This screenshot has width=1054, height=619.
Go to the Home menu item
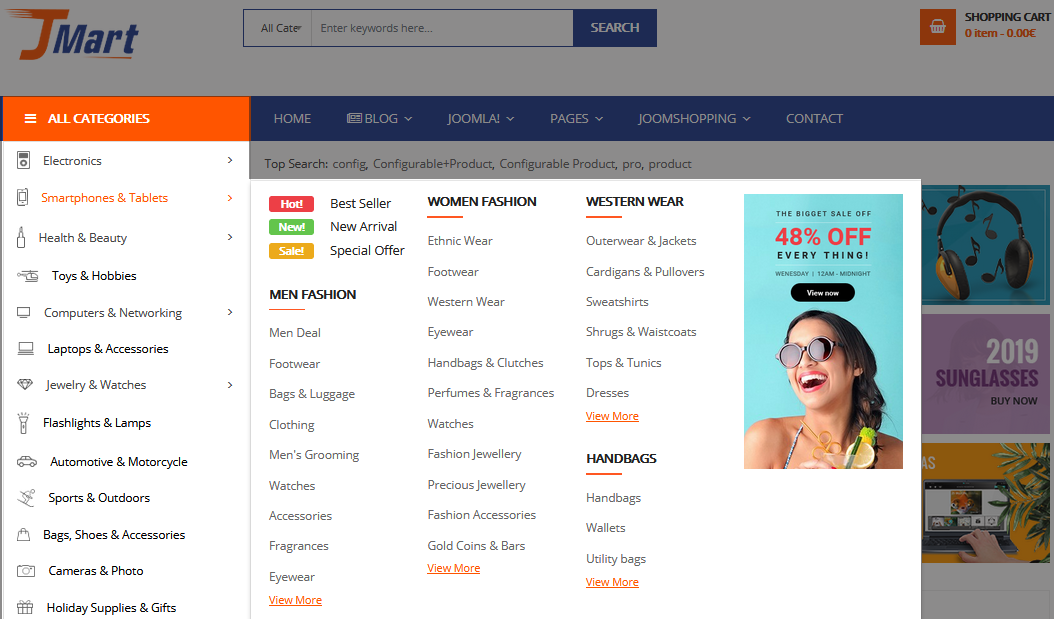click(x=292, y=118)
